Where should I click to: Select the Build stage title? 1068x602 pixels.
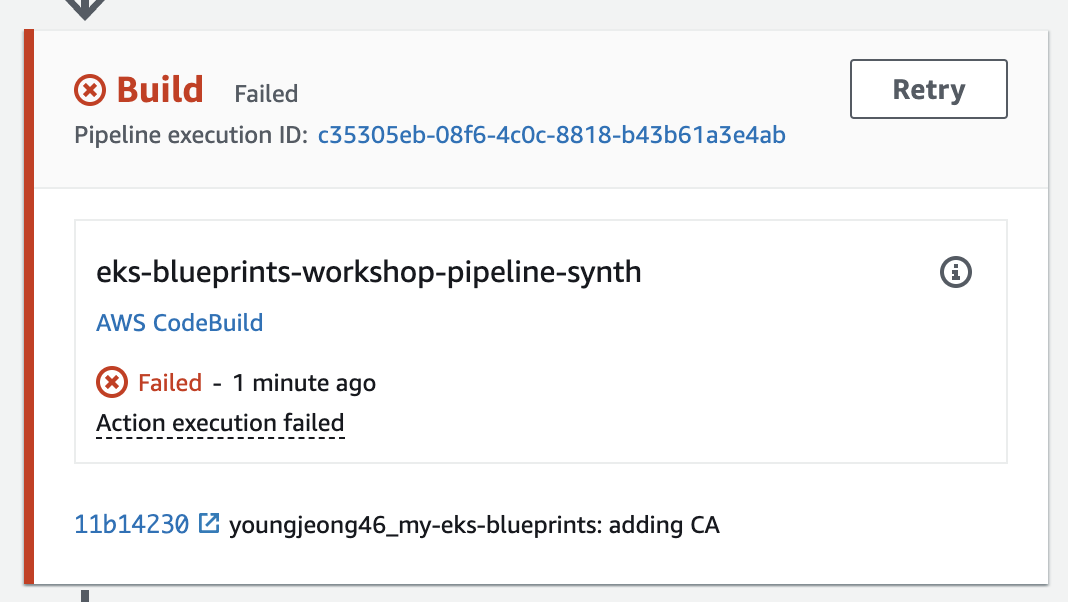point(160,90)
